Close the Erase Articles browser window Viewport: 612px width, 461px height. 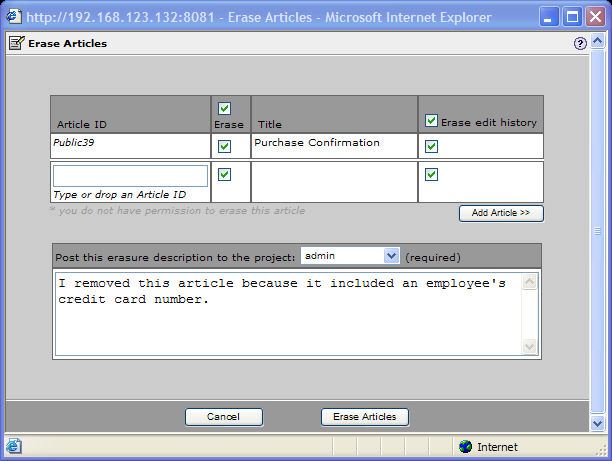(596, 17)
